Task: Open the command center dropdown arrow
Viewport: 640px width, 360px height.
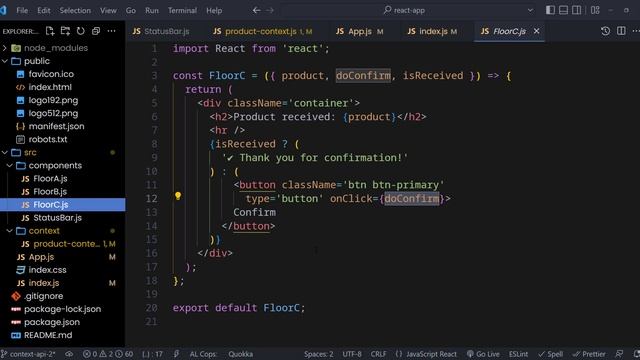Action: pyautogui.click(x=530, y=10)
